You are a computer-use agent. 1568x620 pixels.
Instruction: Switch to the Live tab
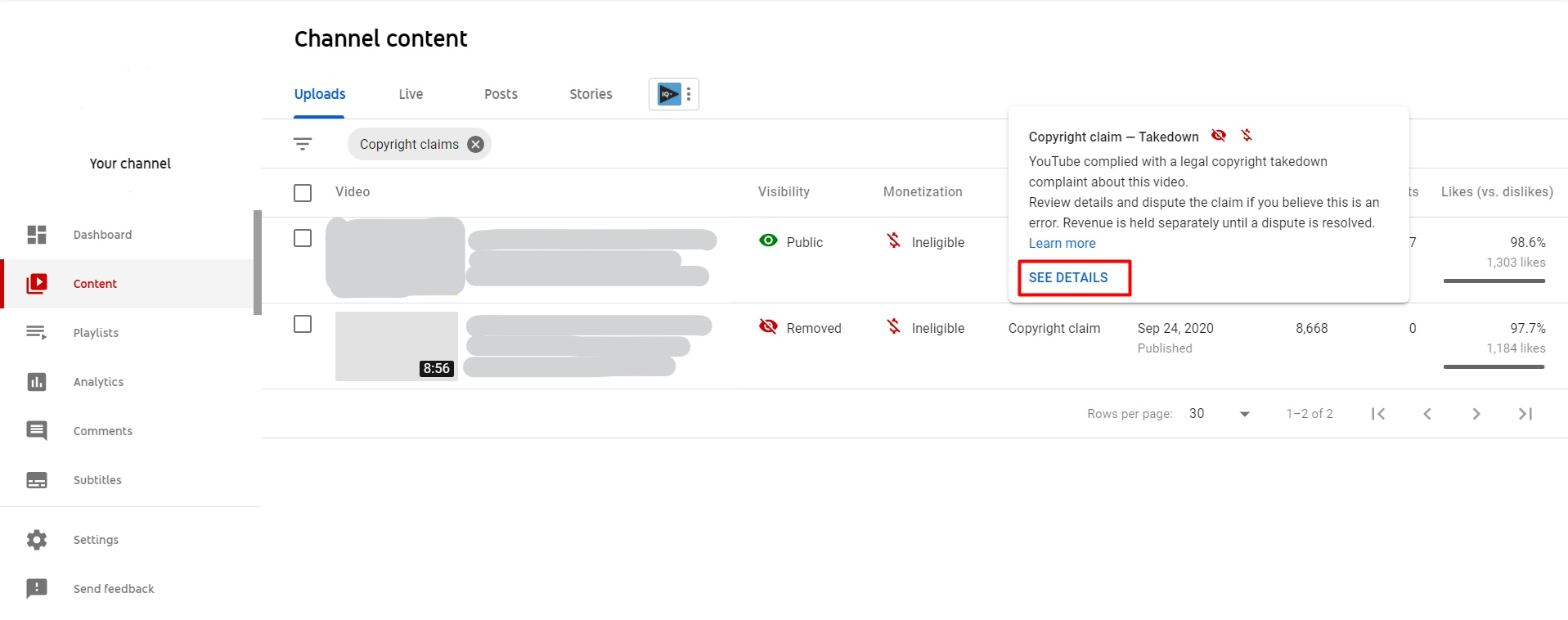coord(411,94)
